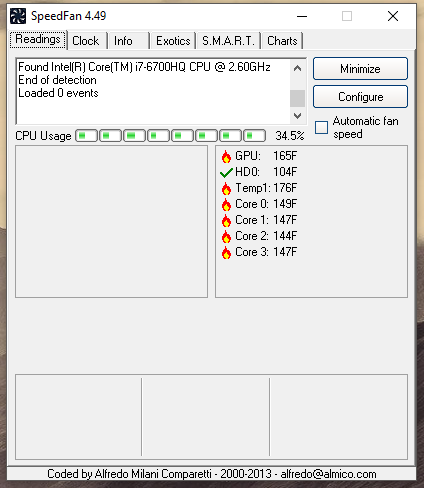Click the green checkmark icon beside HD0
This screenshot has height=488, width=424.
226,173
